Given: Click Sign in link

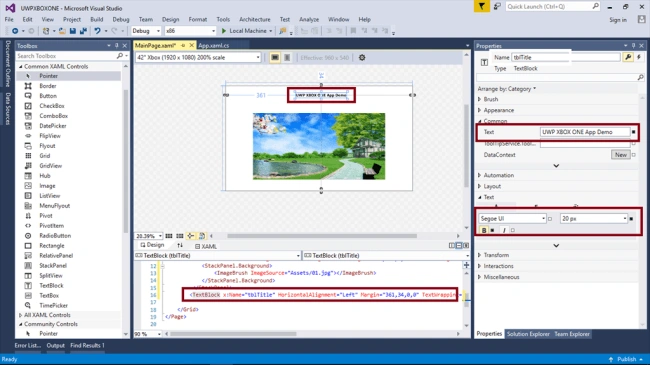Looking at the screenshot, I should point(618,20).
